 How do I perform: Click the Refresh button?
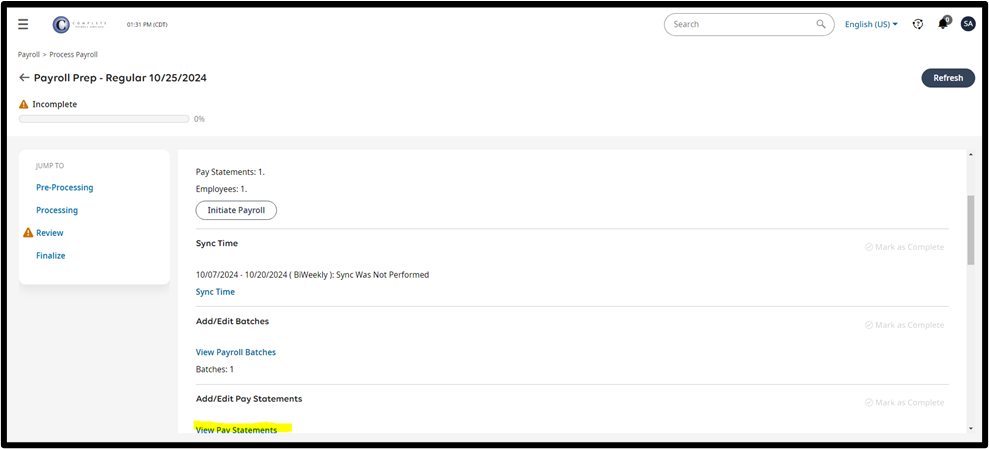click(x=948, y=78)
